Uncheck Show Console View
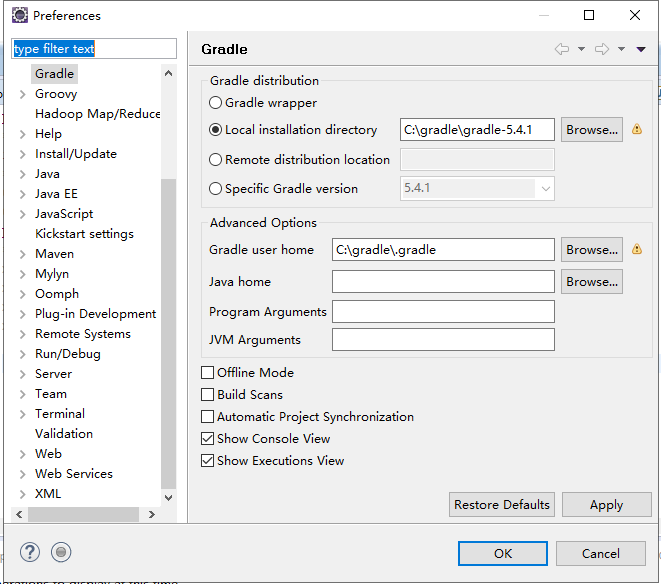661x584 pixels. [x=207, y=439]
